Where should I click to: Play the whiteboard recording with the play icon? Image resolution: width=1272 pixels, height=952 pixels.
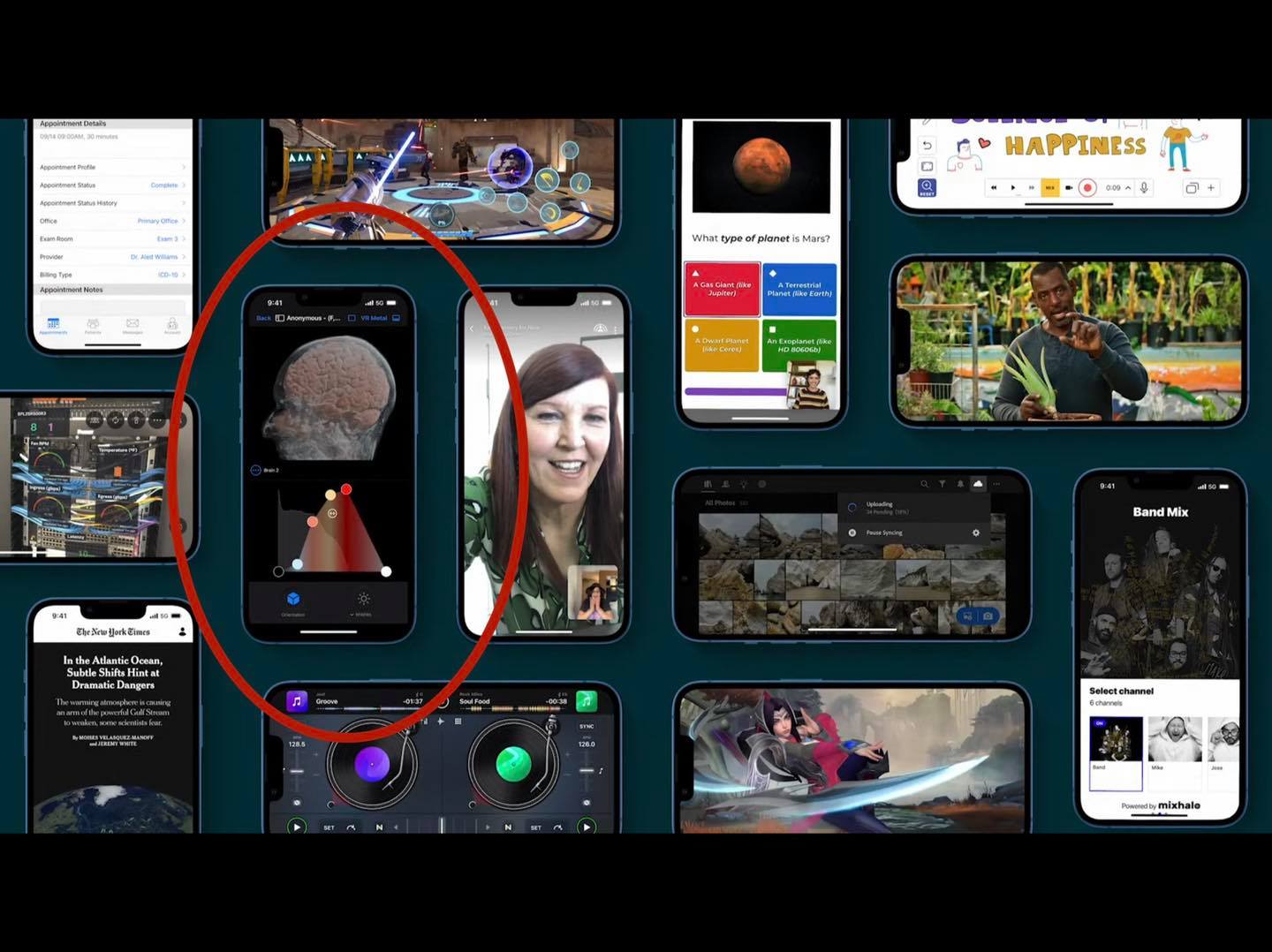click(1012, 188)
